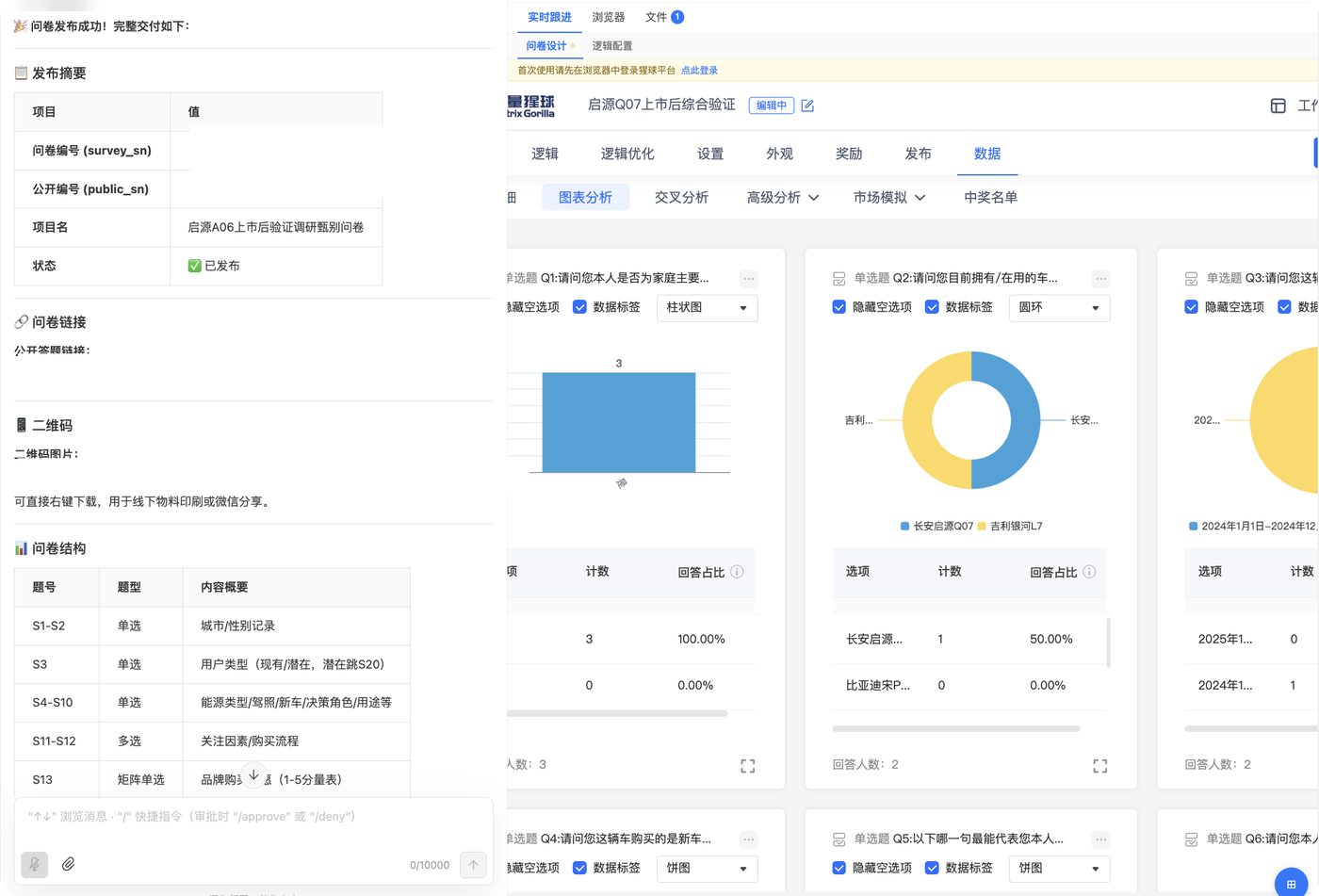
Task: Expand the 高级分析 dropdown menu
Action: coord(783,198)
